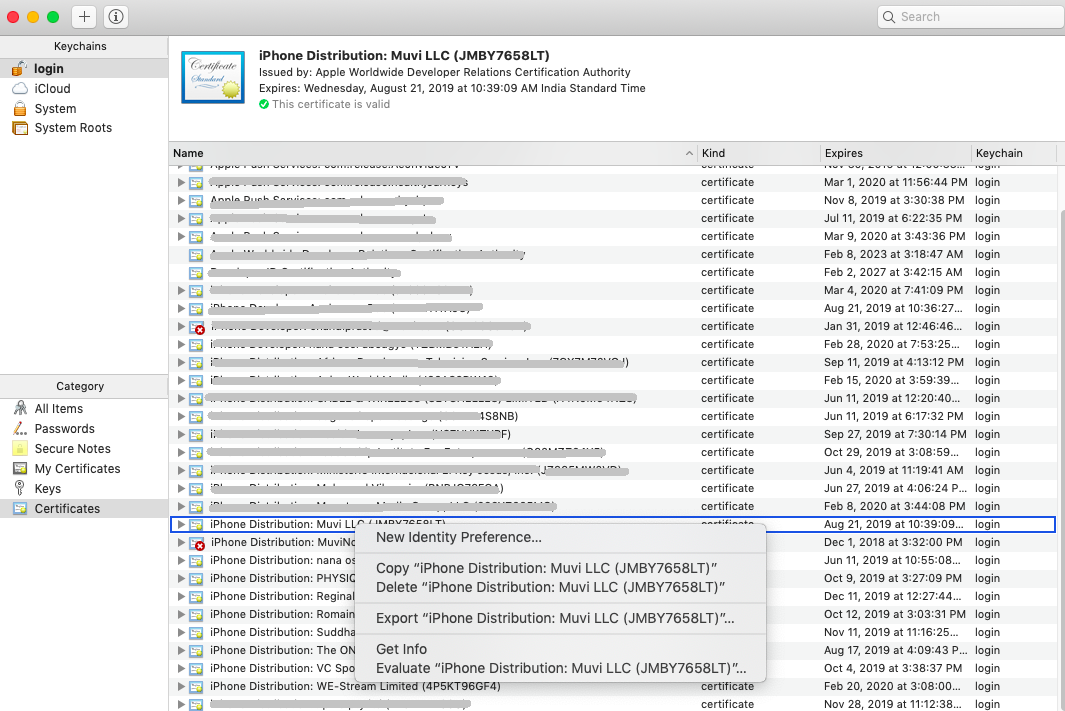The image size is (1065, 711).
Task: Sort the list by the Name column header
Action: (433, 153)
